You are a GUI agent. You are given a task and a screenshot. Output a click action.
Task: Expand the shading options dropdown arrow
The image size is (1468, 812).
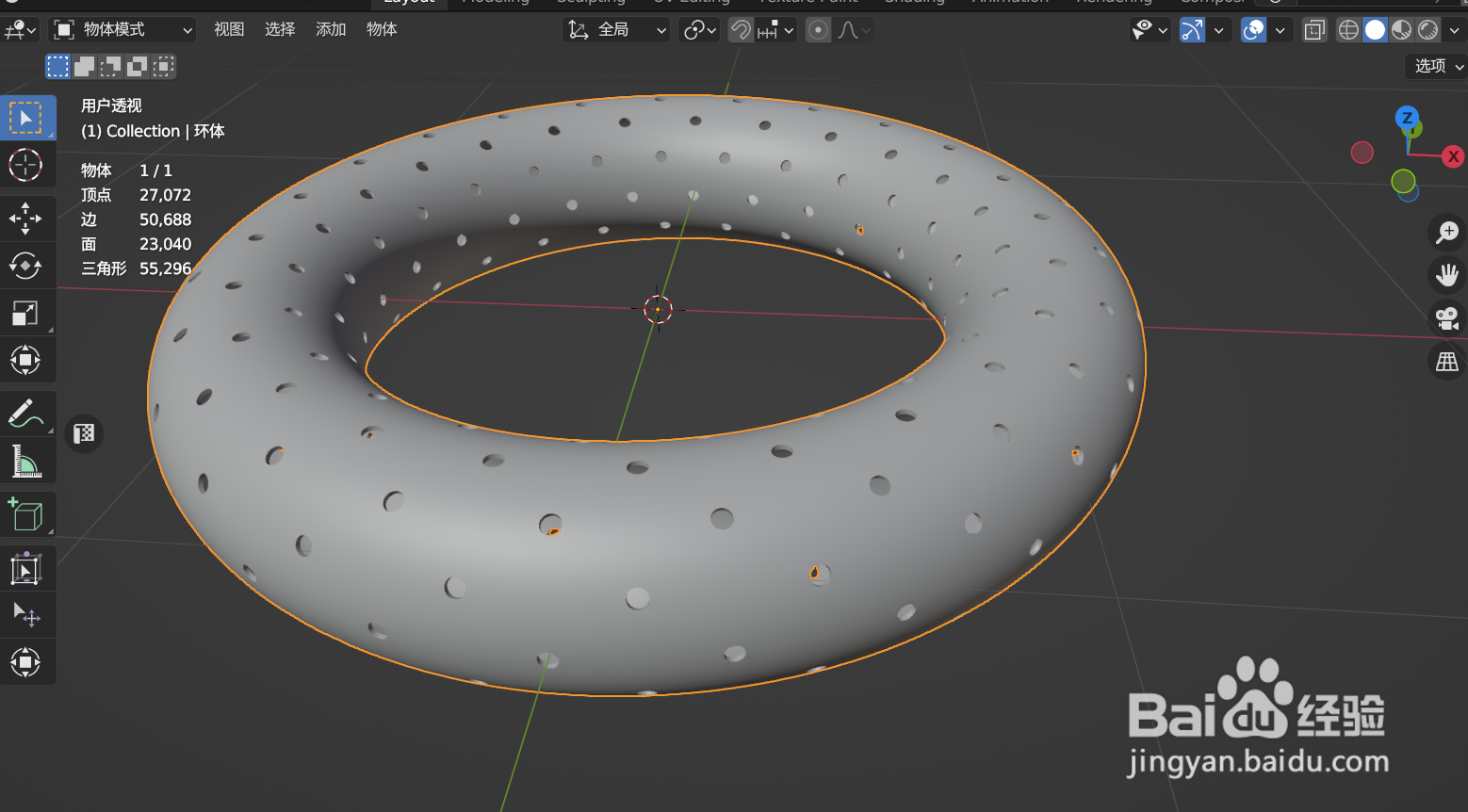1454,30
